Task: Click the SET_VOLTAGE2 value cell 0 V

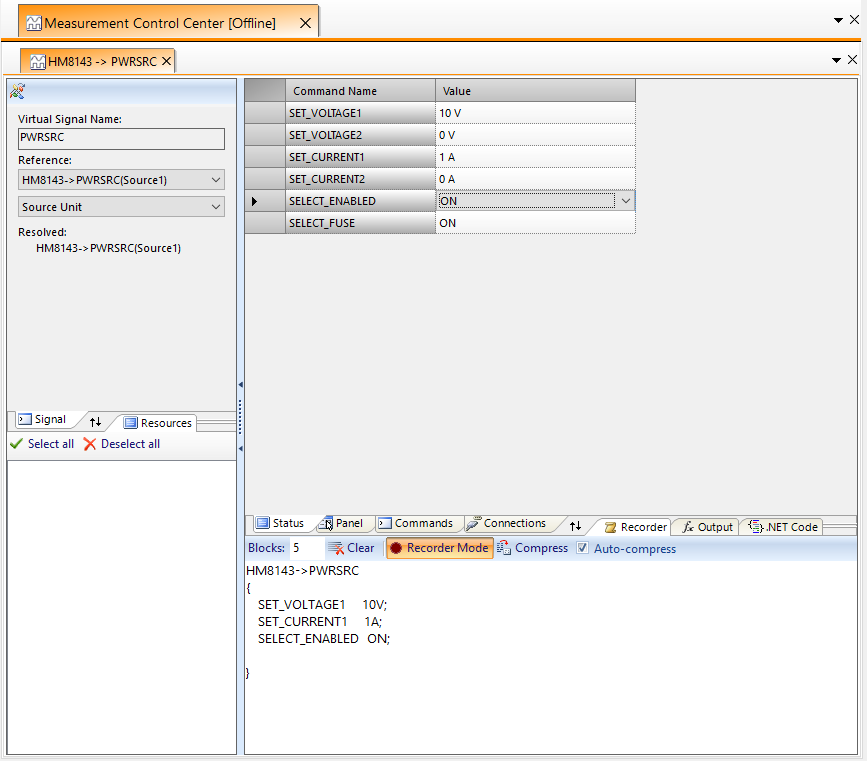Action: click(x=535, y=135)
